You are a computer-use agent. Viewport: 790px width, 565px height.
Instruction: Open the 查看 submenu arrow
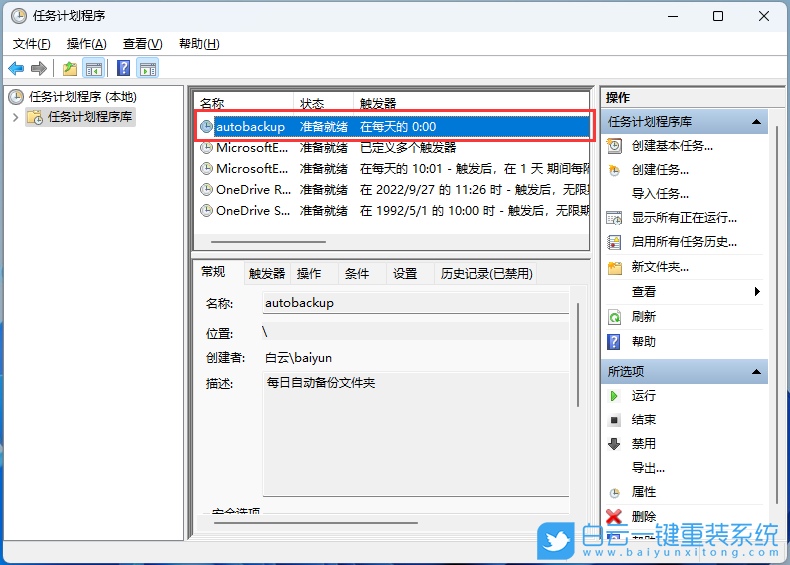[757, 292]
